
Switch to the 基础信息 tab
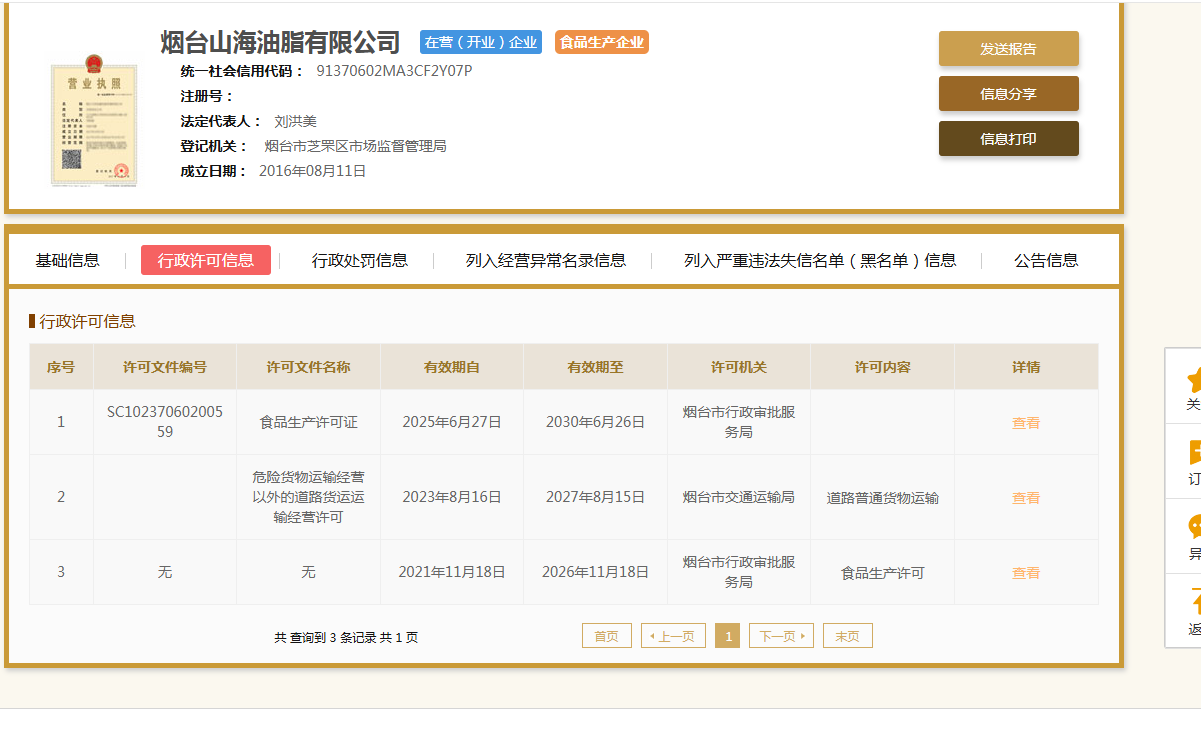tap(68, 261)
